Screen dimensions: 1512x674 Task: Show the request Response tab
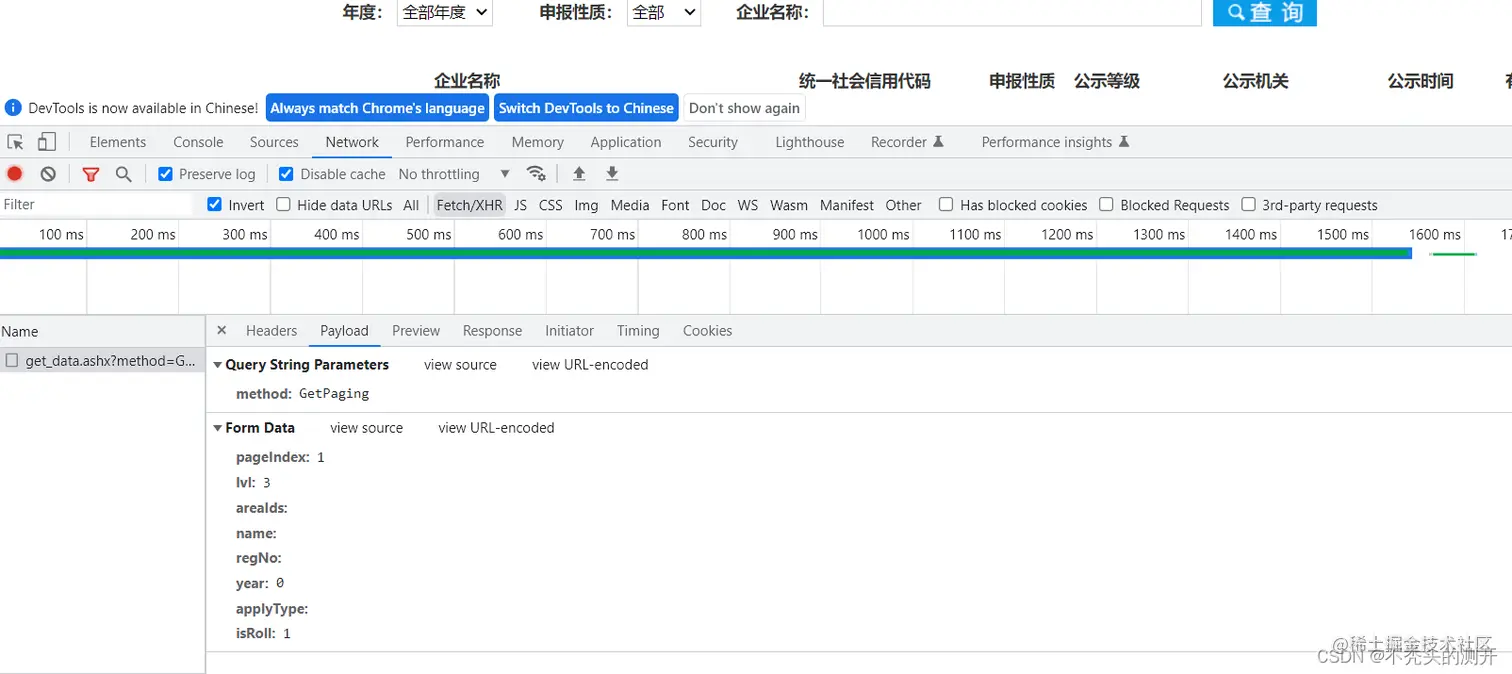coord(492,331)
